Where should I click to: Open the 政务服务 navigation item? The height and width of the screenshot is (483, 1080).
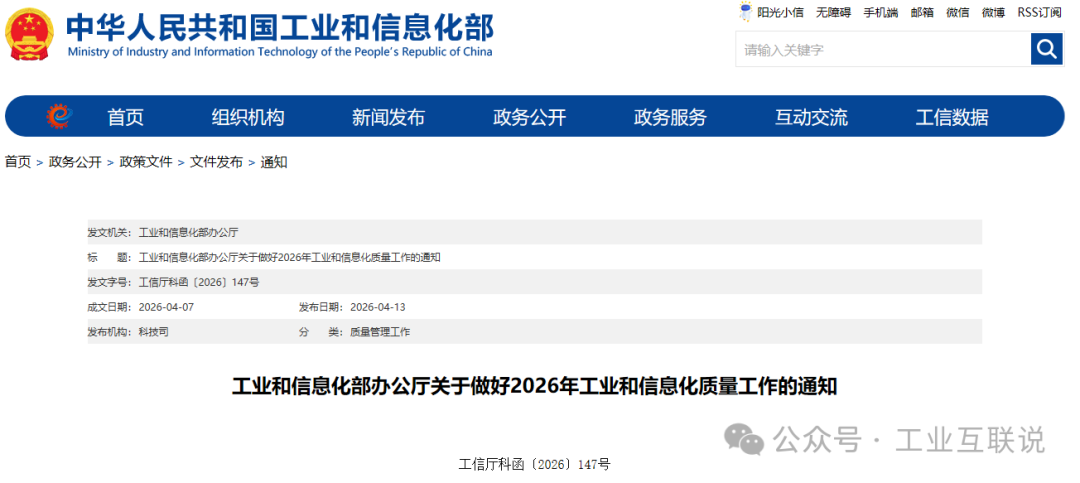click(x=670, y=118)
